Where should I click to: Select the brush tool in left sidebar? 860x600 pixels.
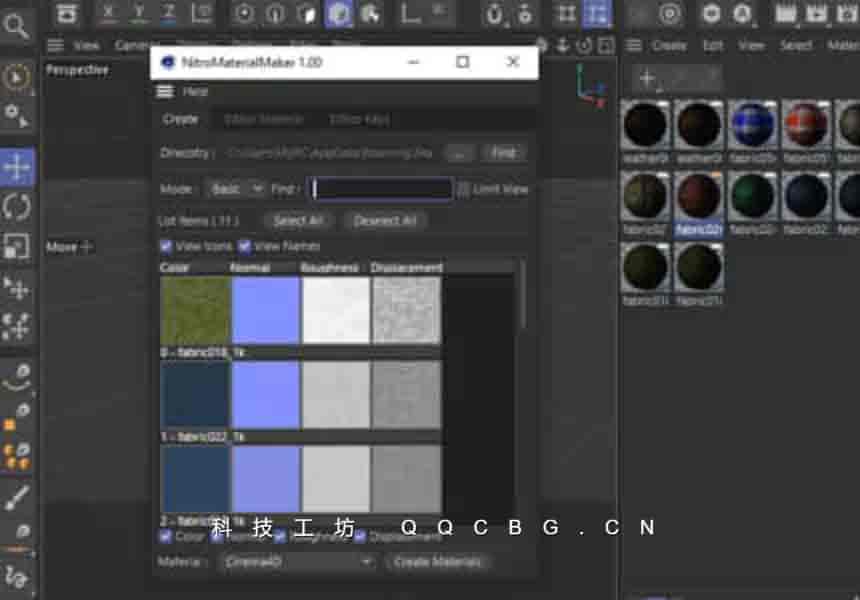16,497
